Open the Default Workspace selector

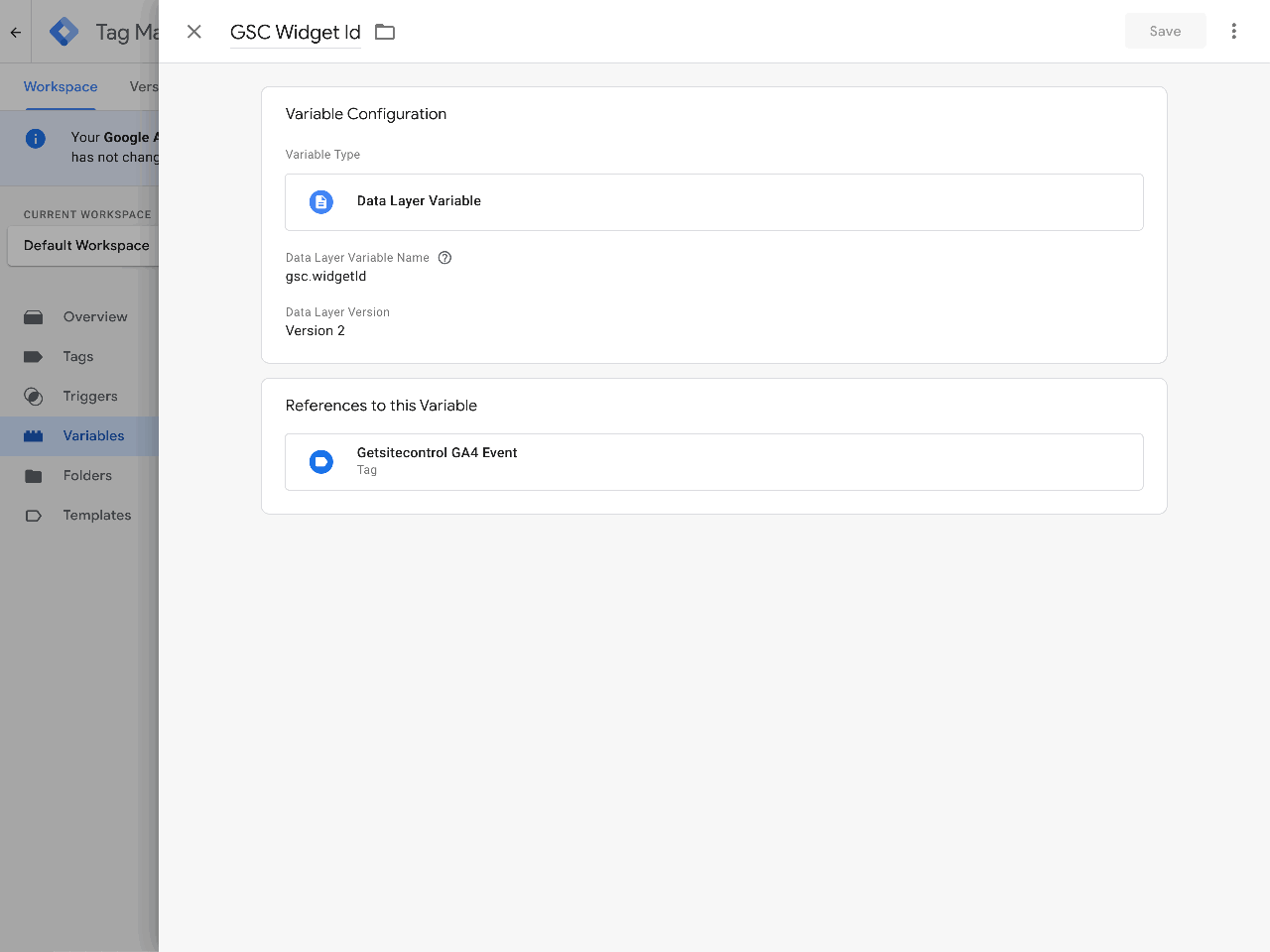pos(84,245)
